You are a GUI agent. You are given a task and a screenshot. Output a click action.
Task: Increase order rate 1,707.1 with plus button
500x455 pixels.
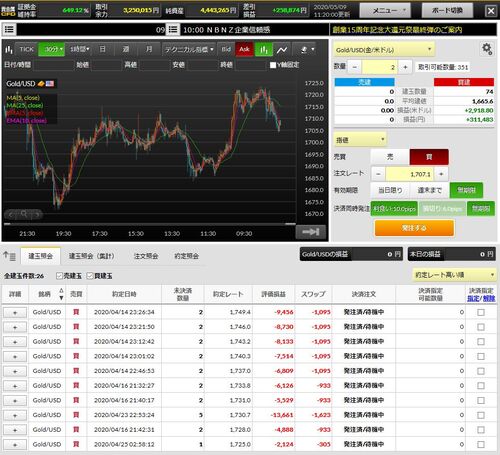[441, 174]
